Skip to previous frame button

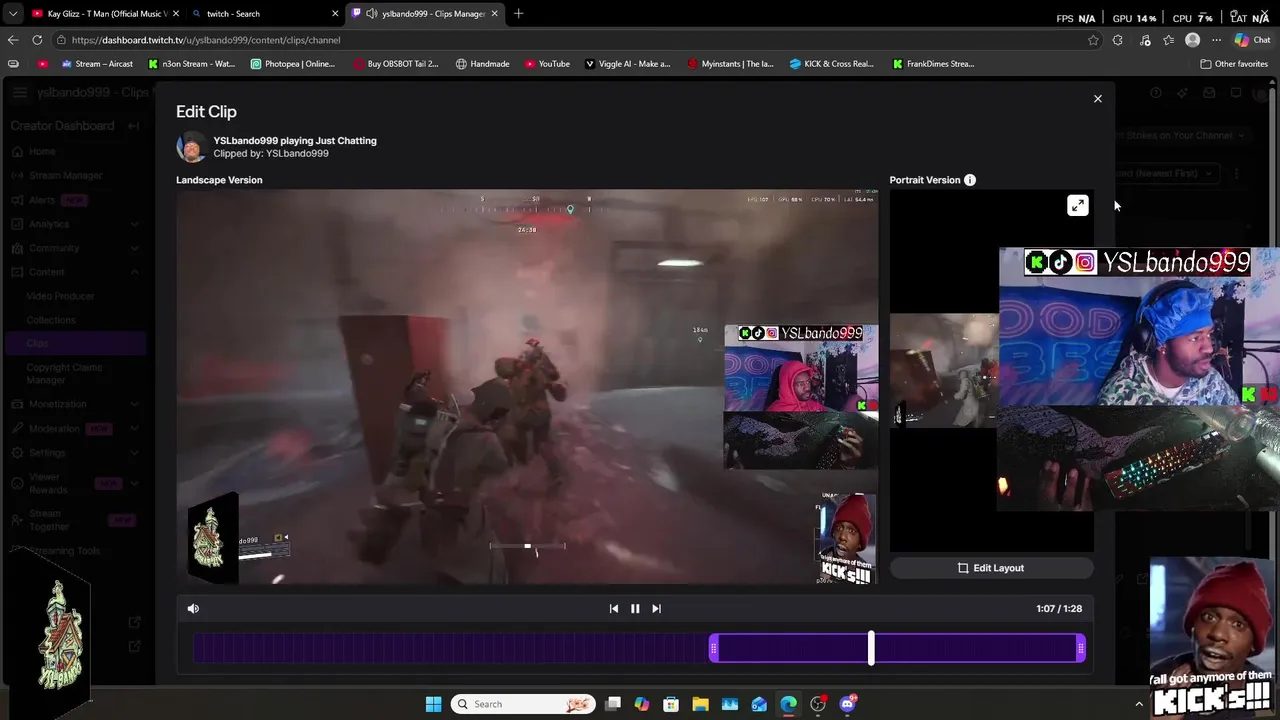(x=614, y=608)
